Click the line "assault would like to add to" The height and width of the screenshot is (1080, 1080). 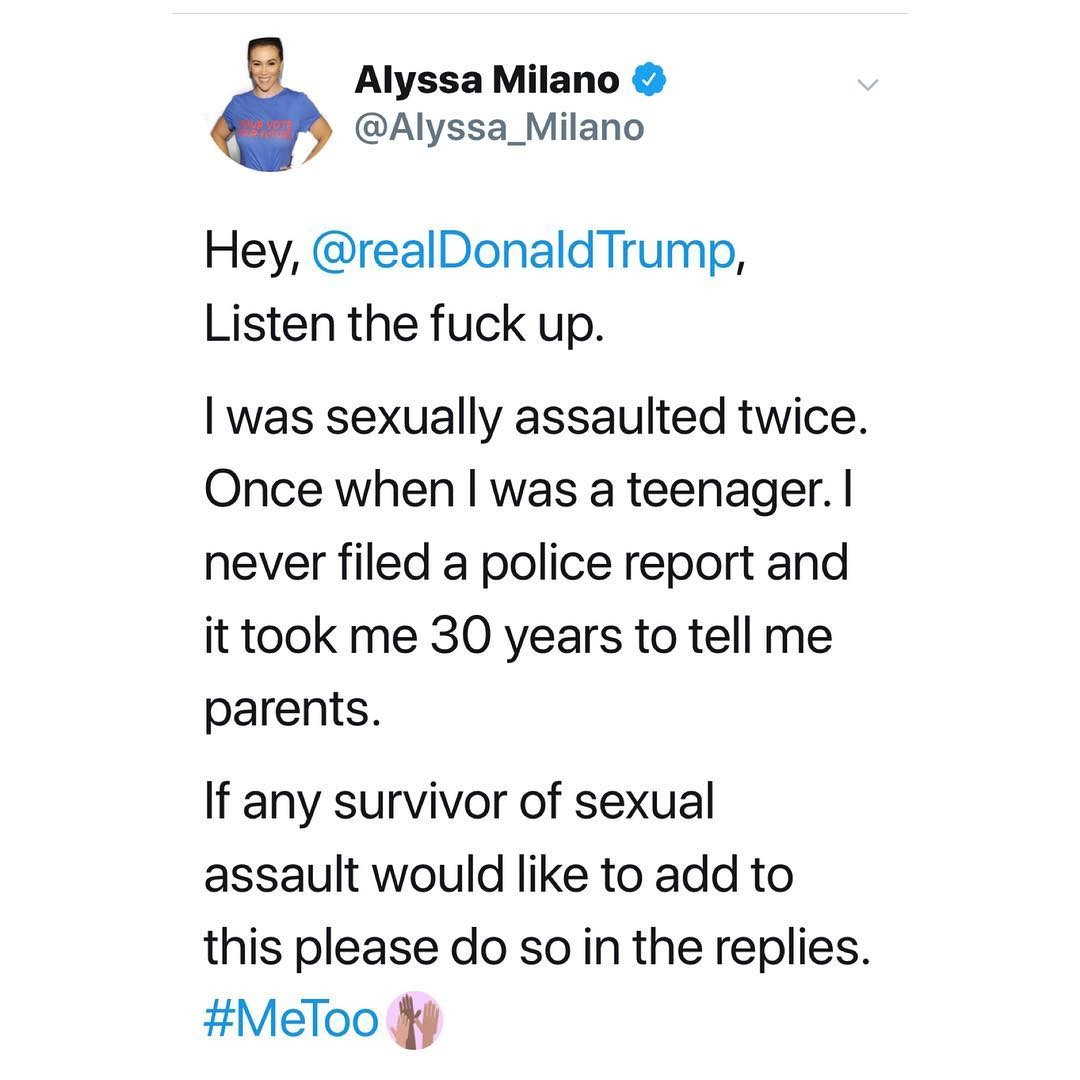[498, 874]
